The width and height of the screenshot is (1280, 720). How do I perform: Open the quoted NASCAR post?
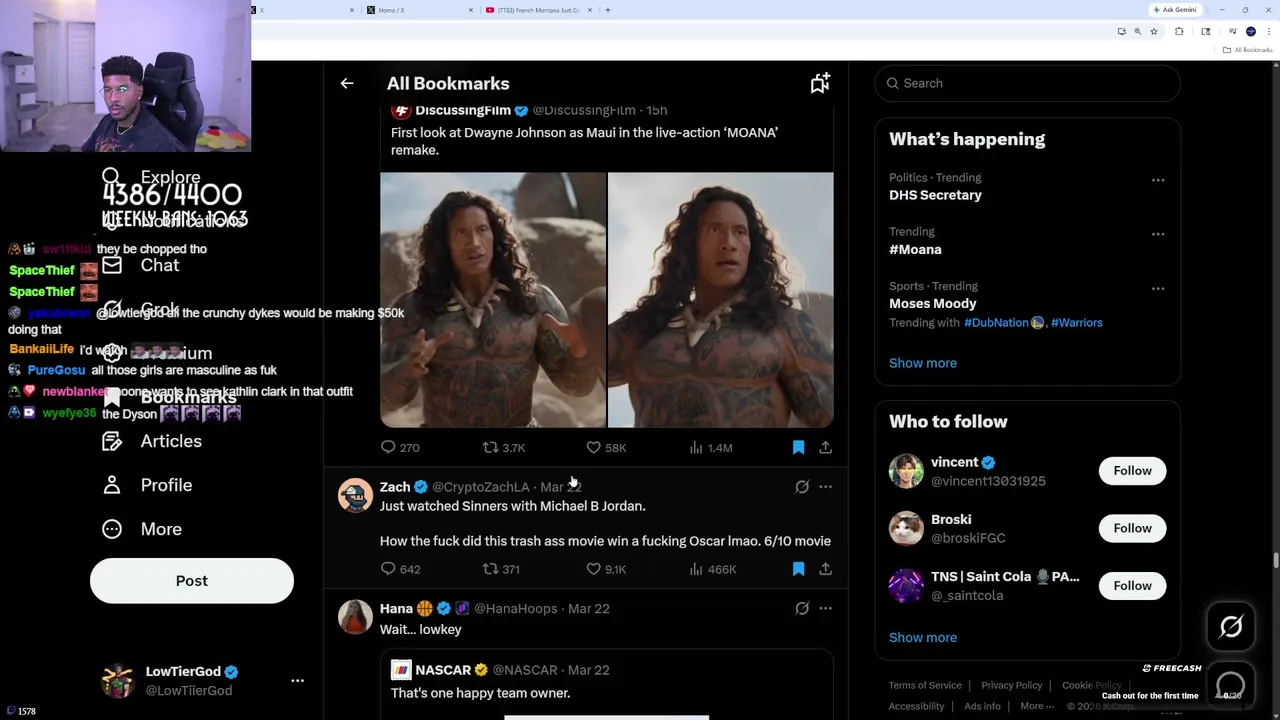tap(606, 684)
